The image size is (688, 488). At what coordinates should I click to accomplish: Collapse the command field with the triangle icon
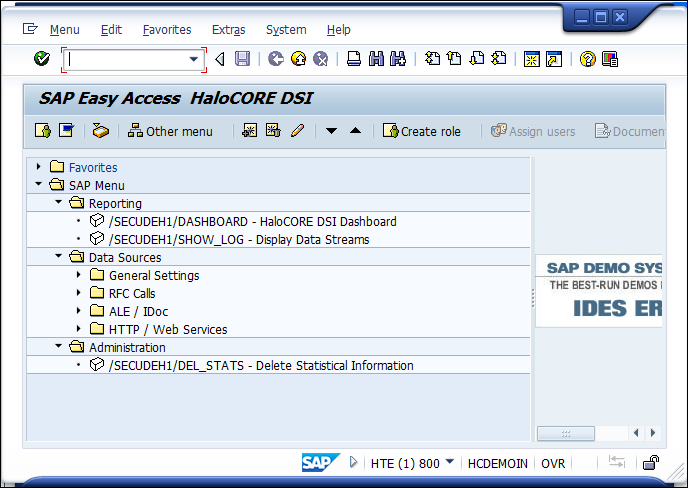coord(220,59)
